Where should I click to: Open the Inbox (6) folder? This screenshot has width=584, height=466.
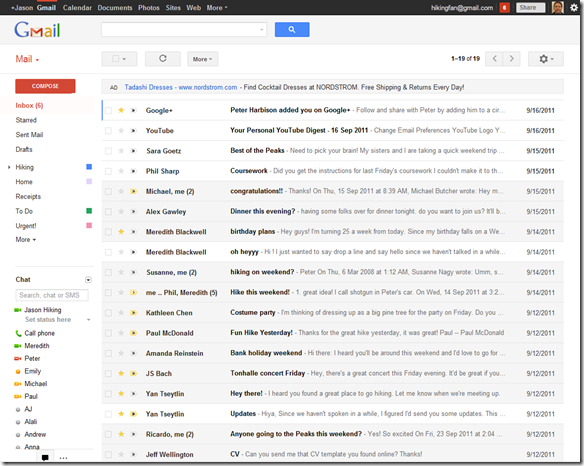pos(29,105)
